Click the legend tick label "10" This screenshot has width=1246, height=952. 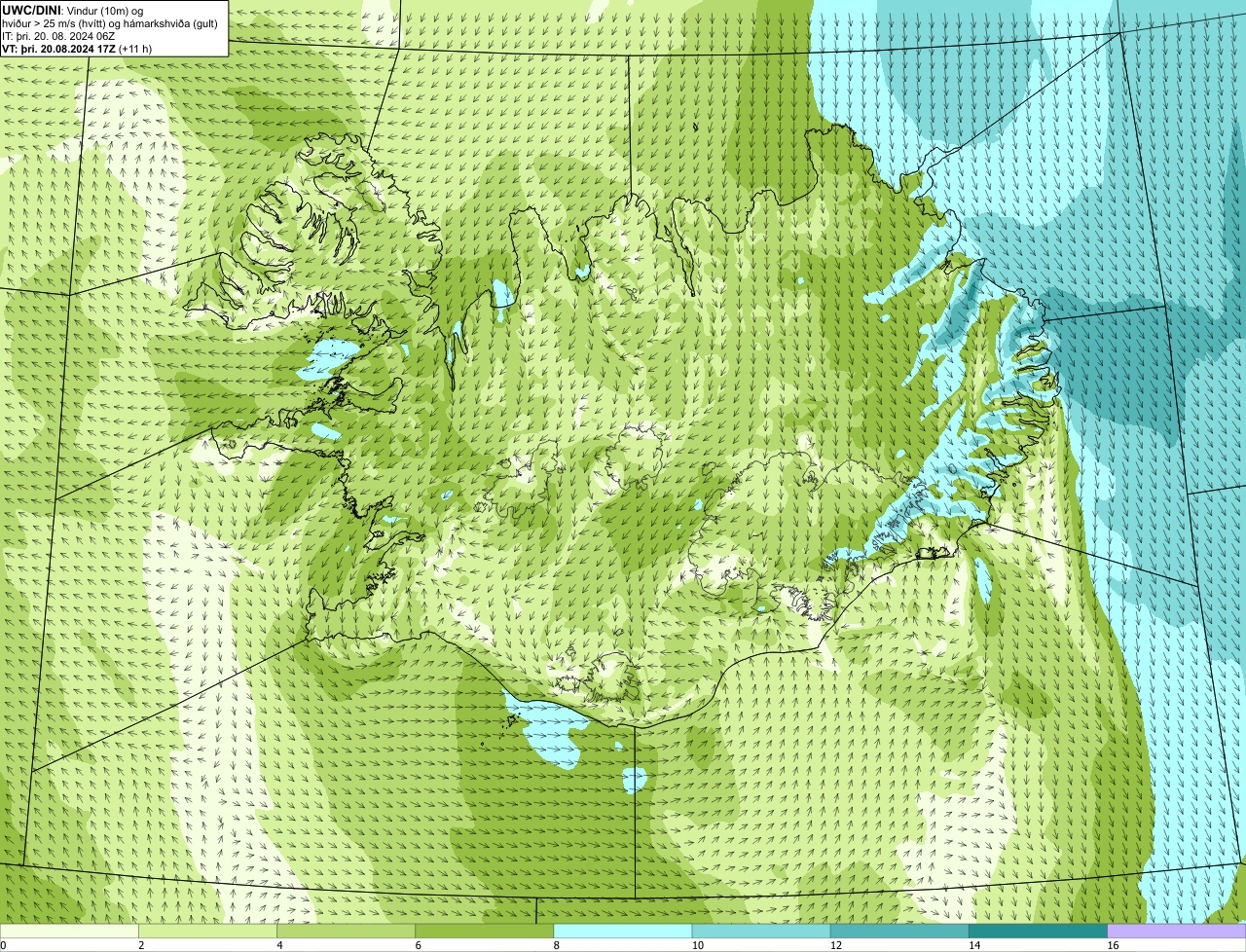click(x=697, y=945)
